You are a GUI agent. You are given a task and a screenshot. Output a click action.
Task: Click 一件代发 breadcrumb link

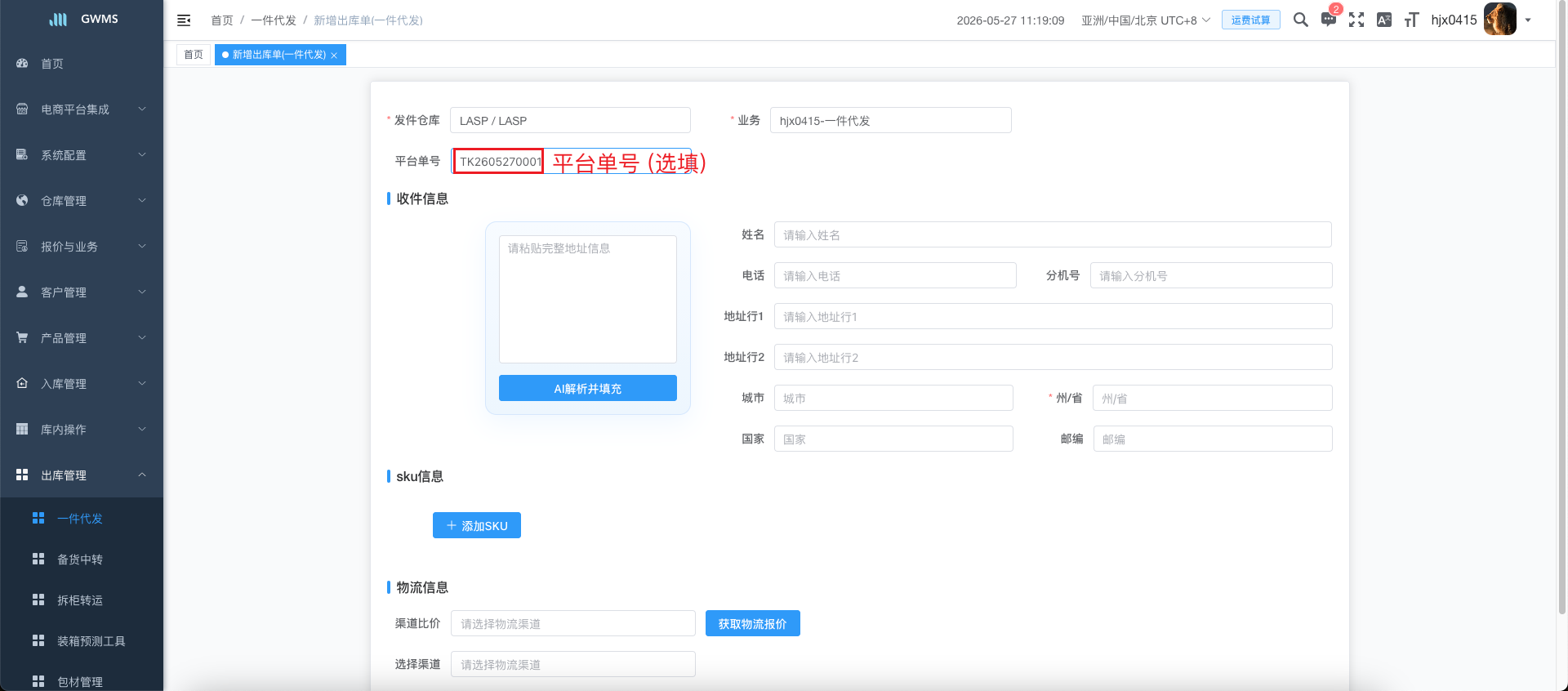(274, 20)
